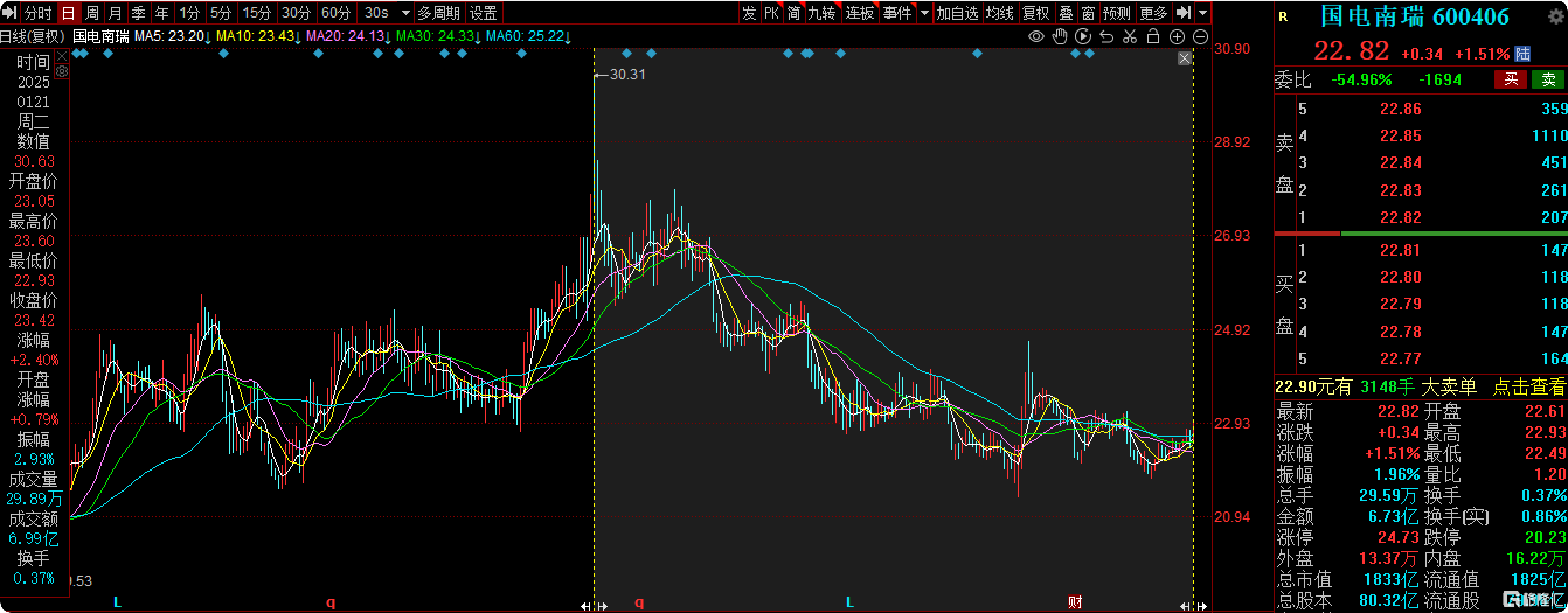This screenshot has height=613, width=1568.
Task: Switch to 60分 chart period
Action: coord(336,13)
